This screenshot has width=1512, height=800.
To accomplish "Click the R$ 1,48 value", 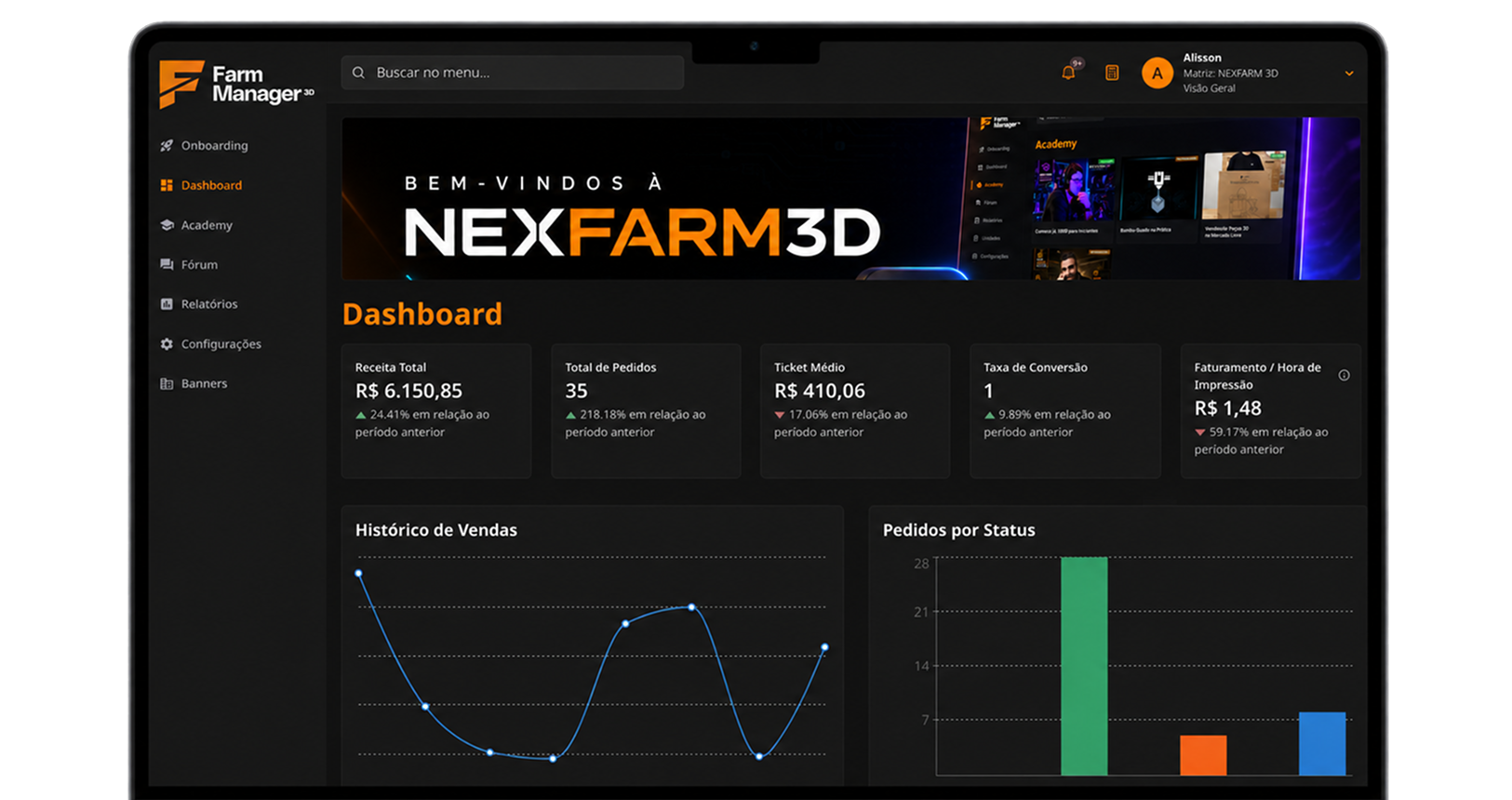I will point(1228,408).
